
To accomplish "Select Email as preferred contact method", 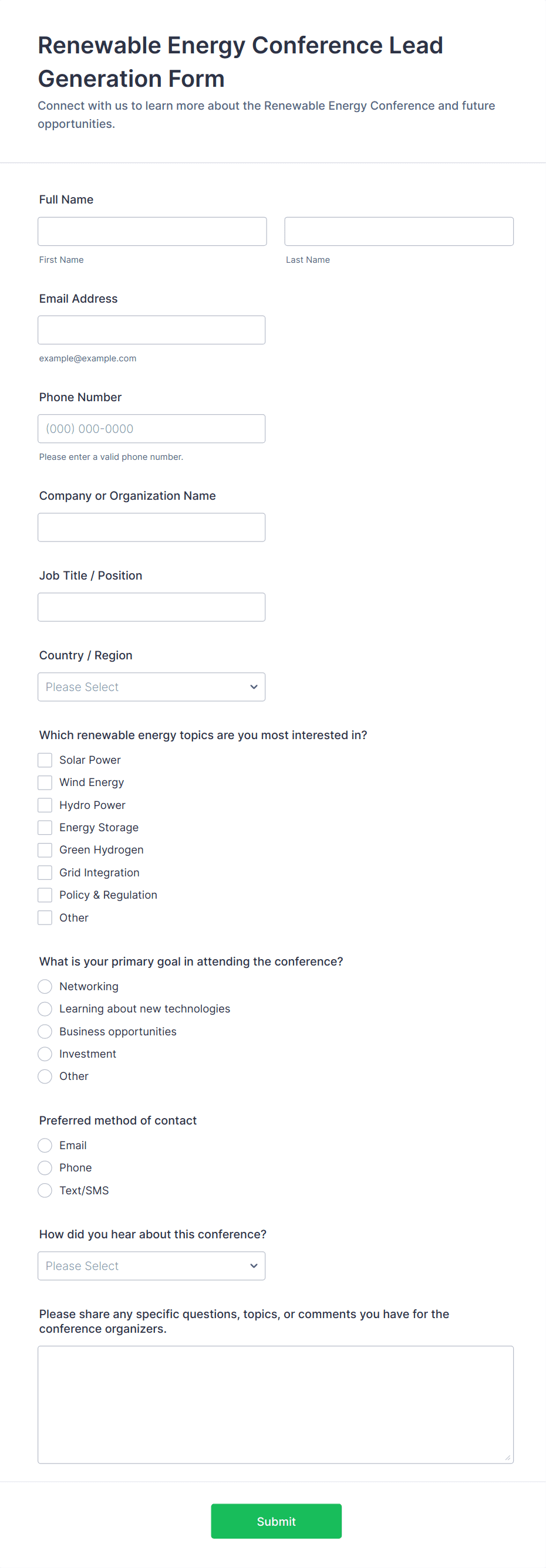I will click(x=45, y=1145).
